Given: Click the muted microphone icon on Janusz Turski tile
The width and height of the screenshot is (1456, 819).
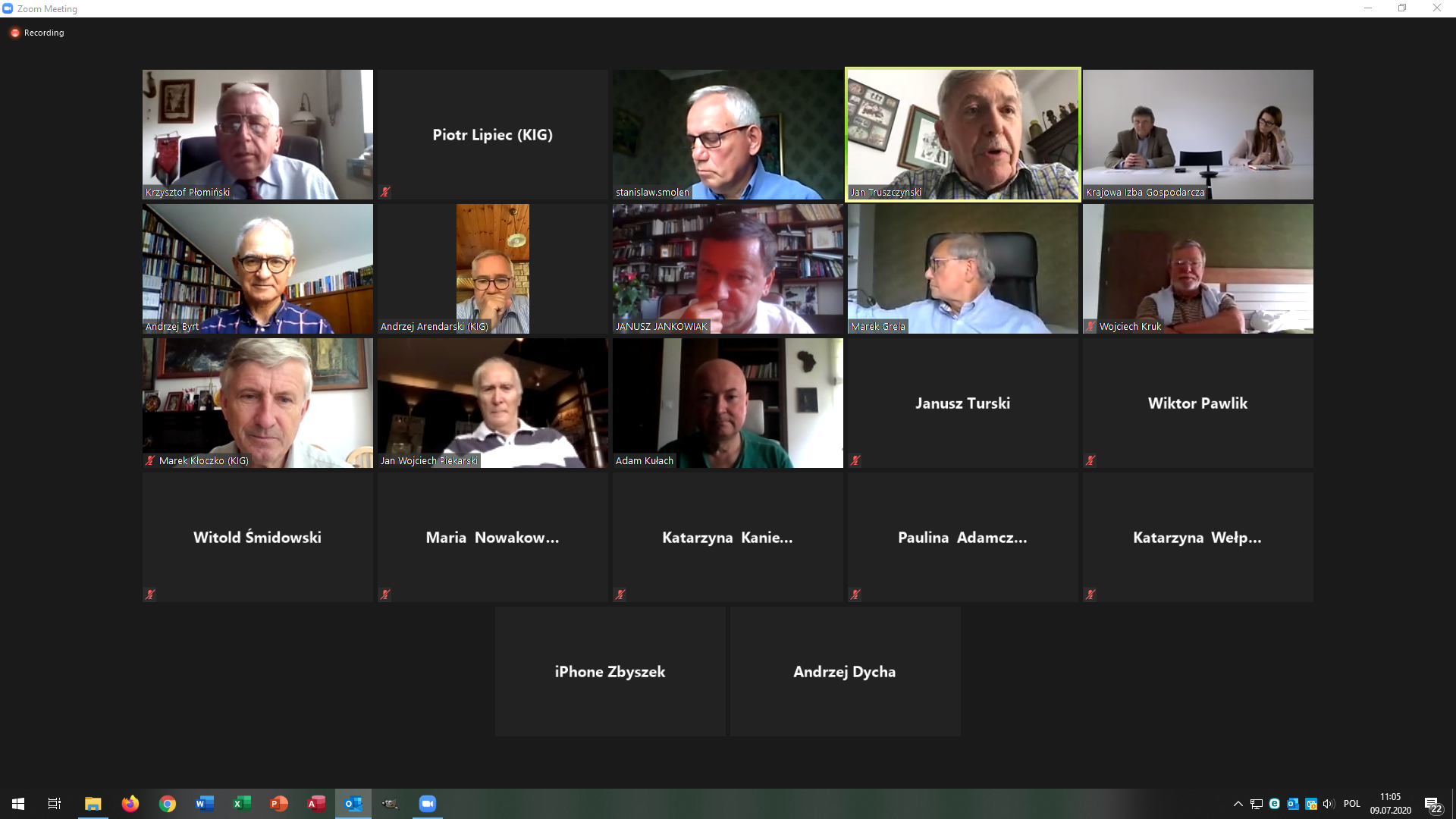Looking at the screenshot, I should (x=855, y=460).
